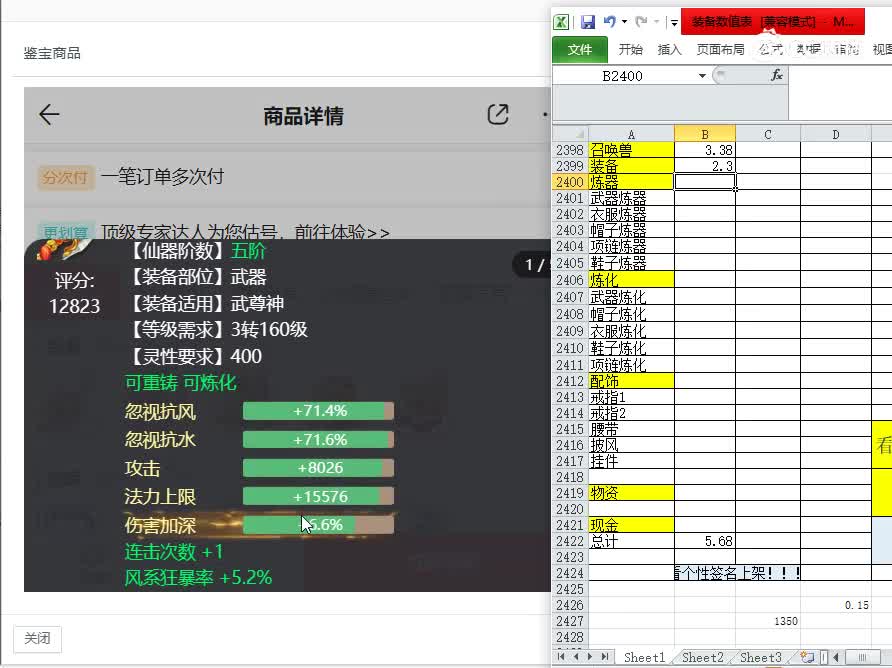Viewport: 892px width, 668px height.
Task: Click the 伤害加深 stat progress bar
Action: click(x=318, y=524)
